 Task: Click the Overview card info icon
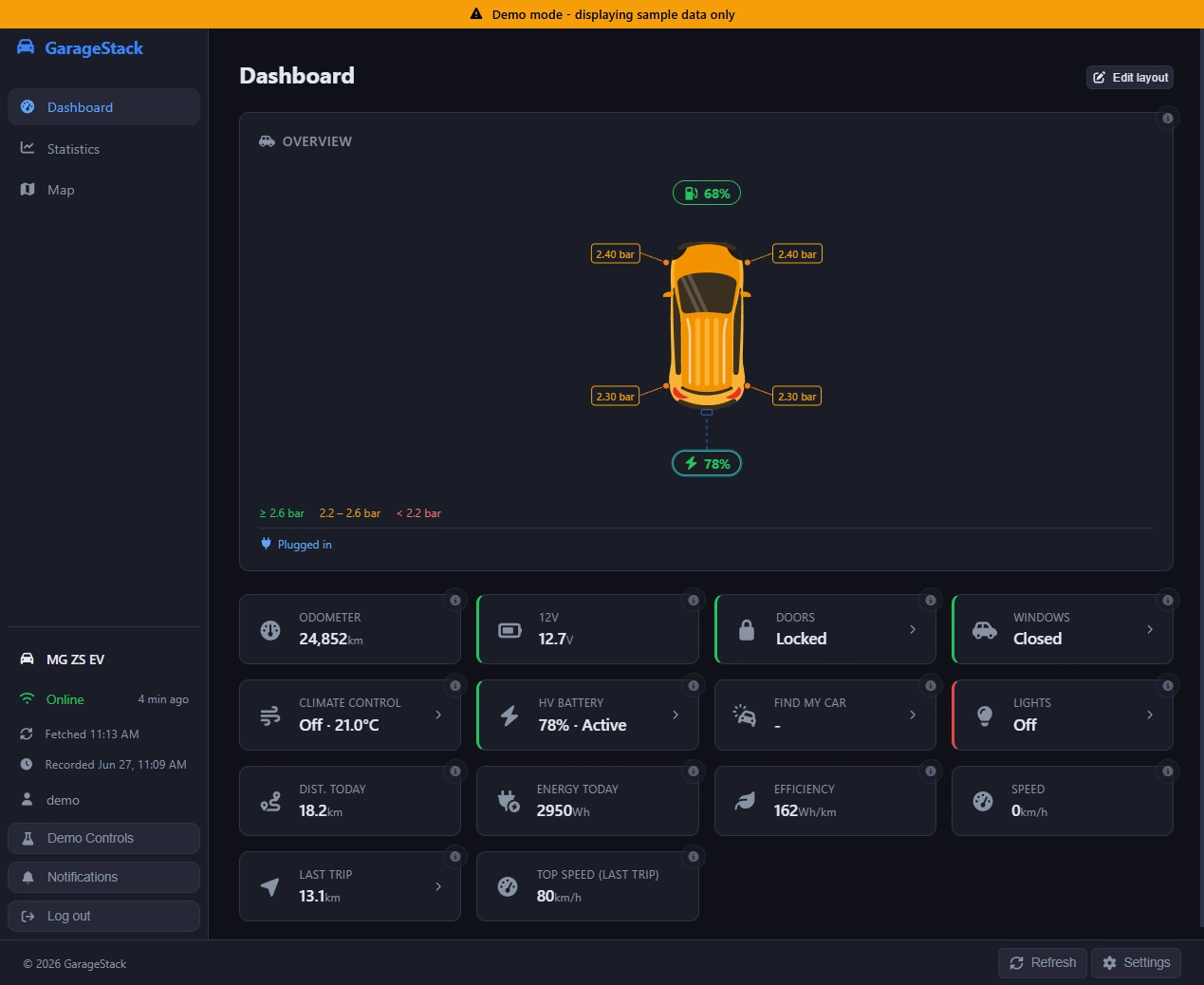pos(1168,119)
